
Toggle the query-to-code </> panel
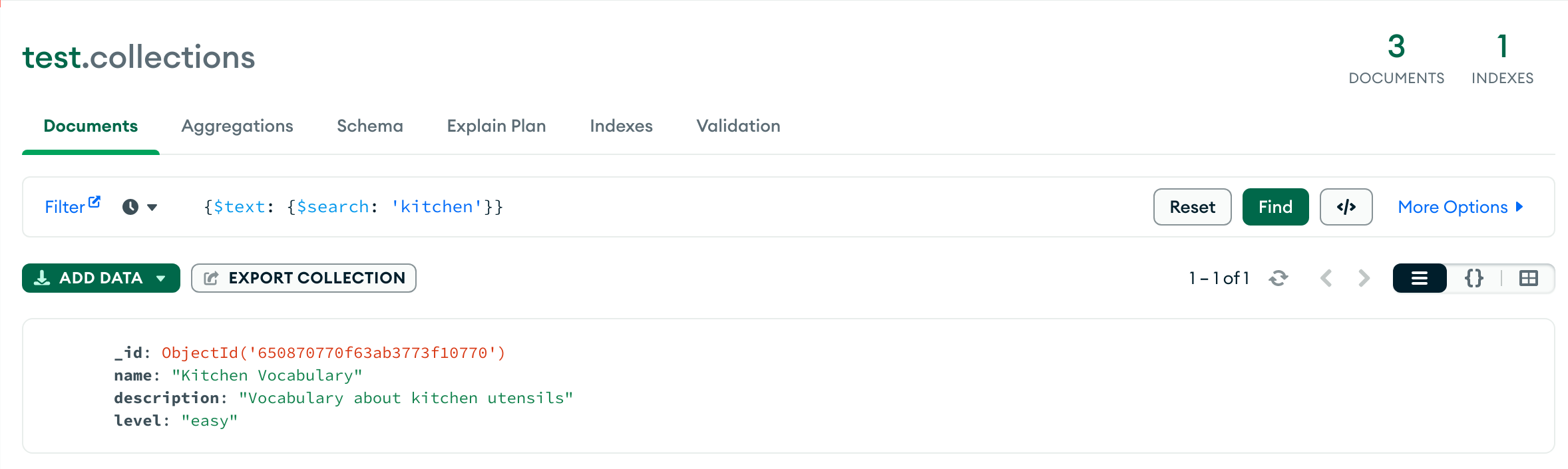(1346, 207)
